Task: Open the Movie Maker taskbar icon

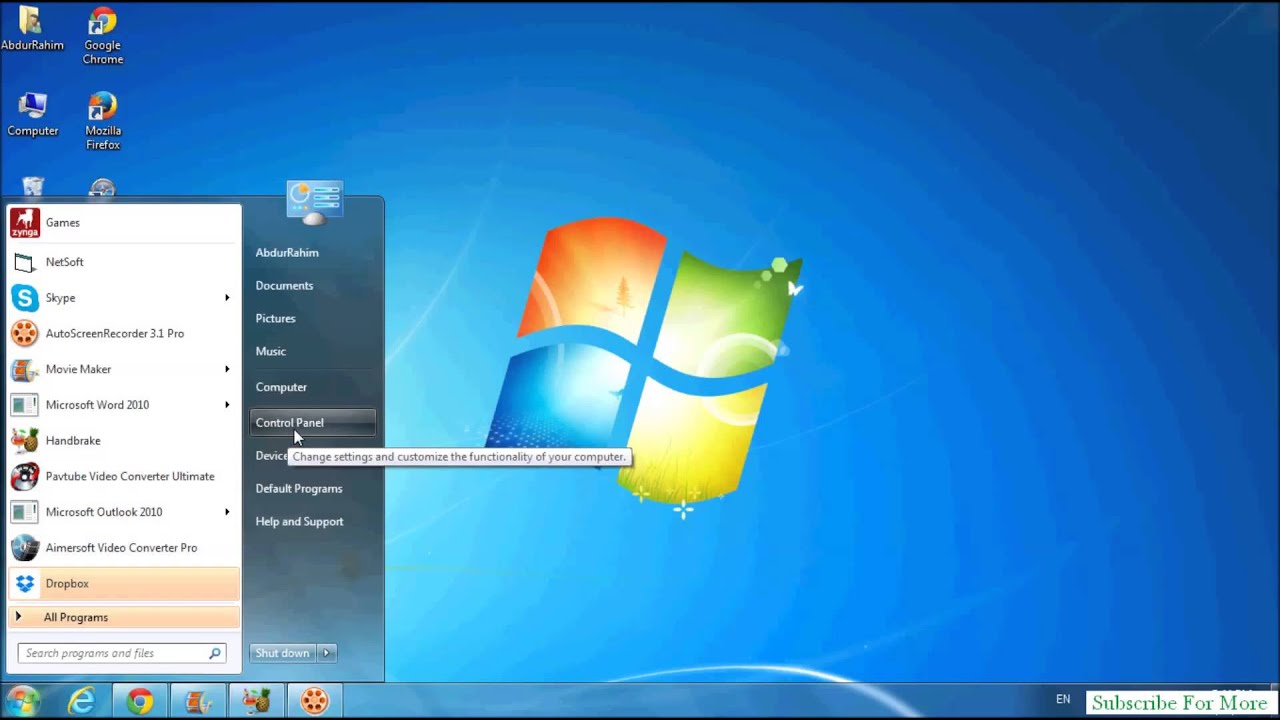Action: click(x=198, y=702)
